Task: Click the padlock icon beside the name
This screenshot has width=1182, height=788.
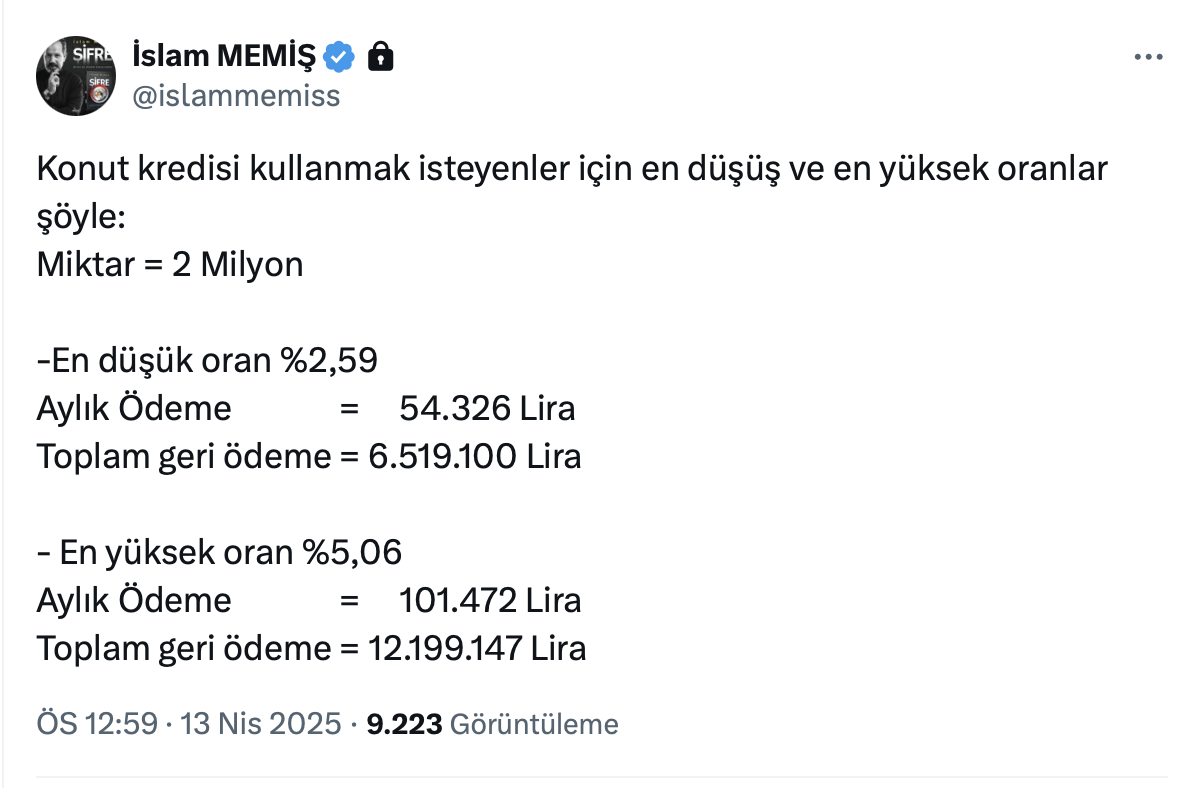Action: point(380,57)
